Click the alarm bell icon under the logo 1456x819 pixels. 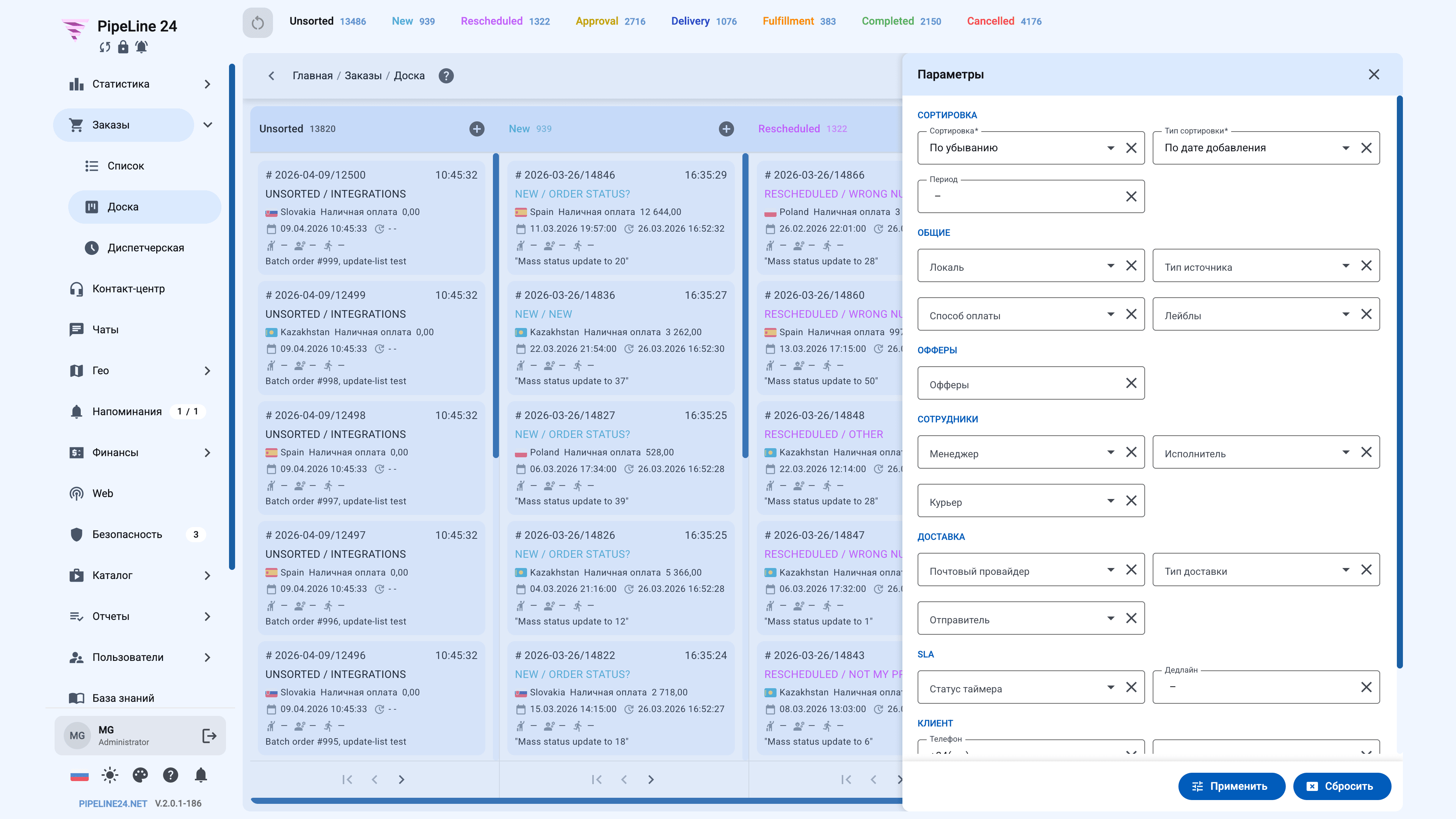coord(141,47)
